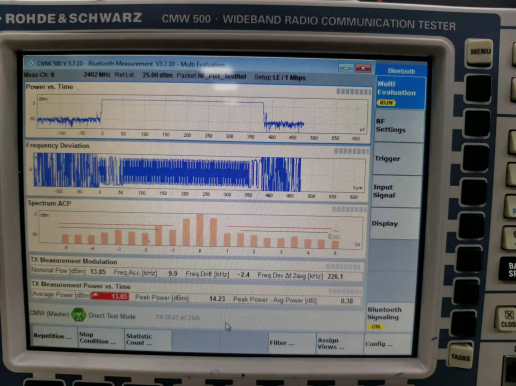Click the Peak Power value 14.23
This screenshot has height=386, width=516.
click(x=217, y=298)
